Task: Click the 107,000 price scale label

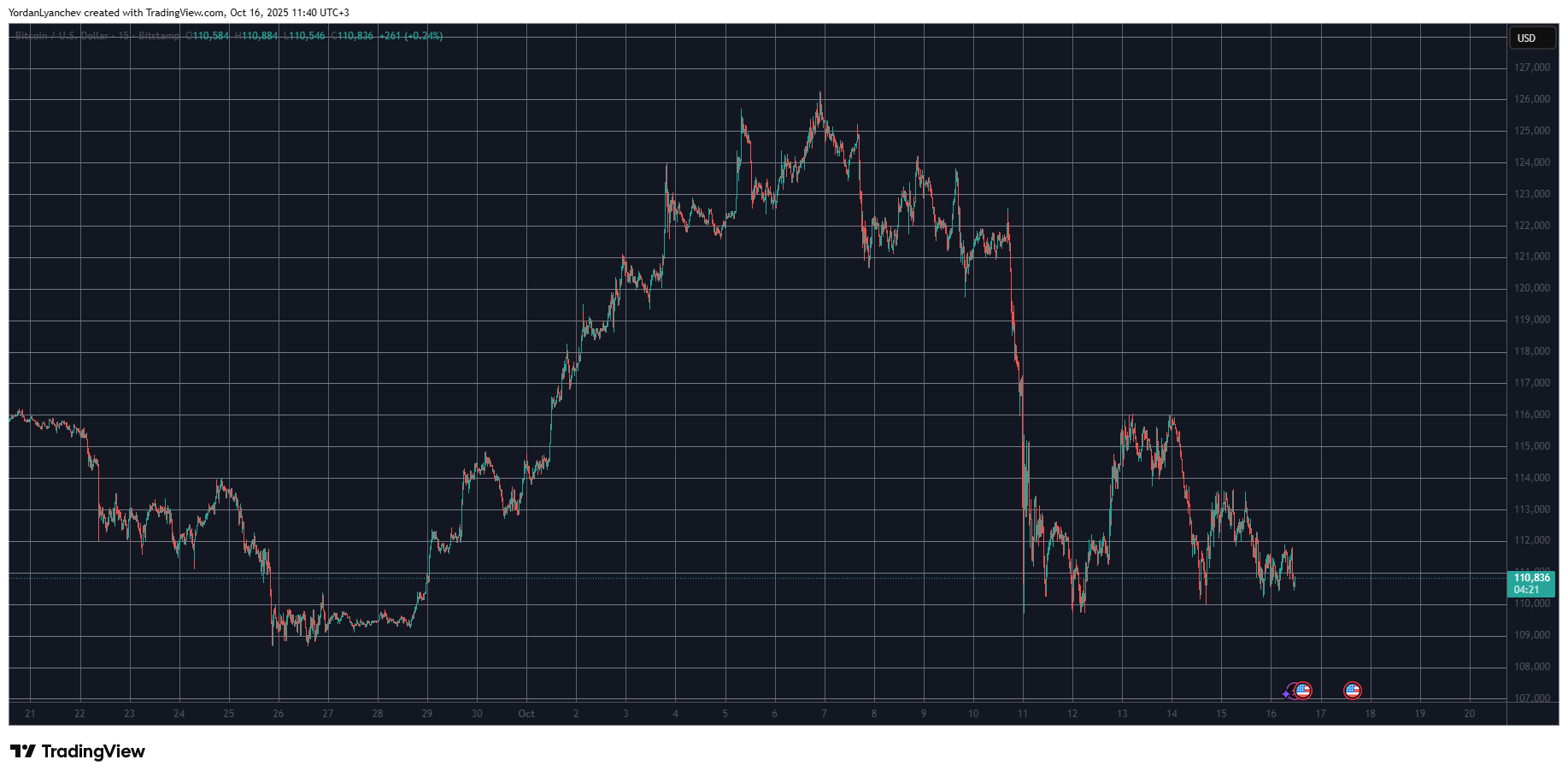Action: [x=1531, y=698]
